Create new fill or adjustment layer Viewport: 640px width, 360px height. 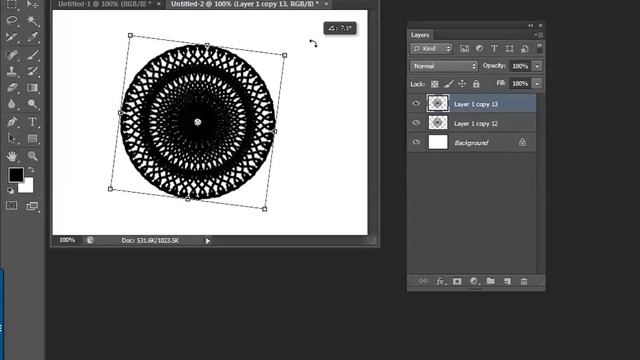[474, 281]
